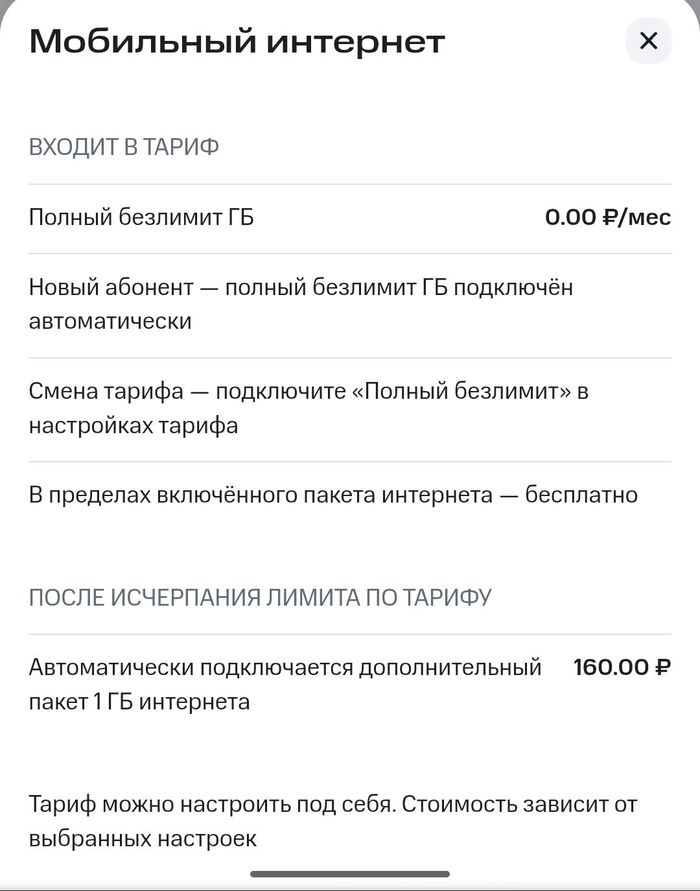
Task: Click the word автоматически under Новый абонент
Action: tap(110, 322)
